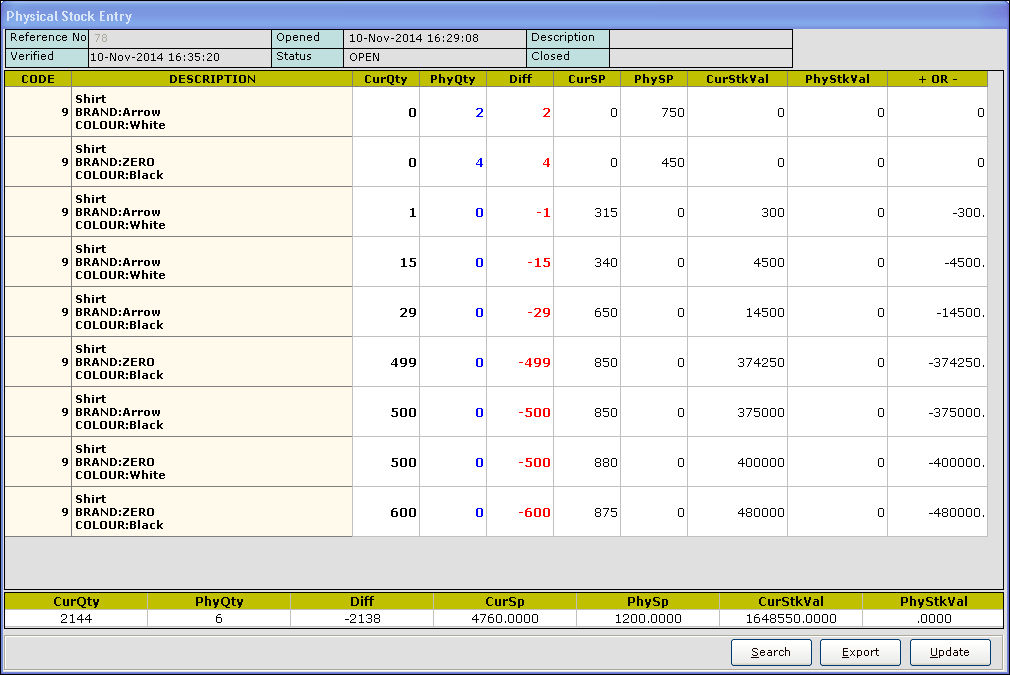Click the DESCRIPTION column header
This screenshot has height=675, width=1010.
coord(212,79)
